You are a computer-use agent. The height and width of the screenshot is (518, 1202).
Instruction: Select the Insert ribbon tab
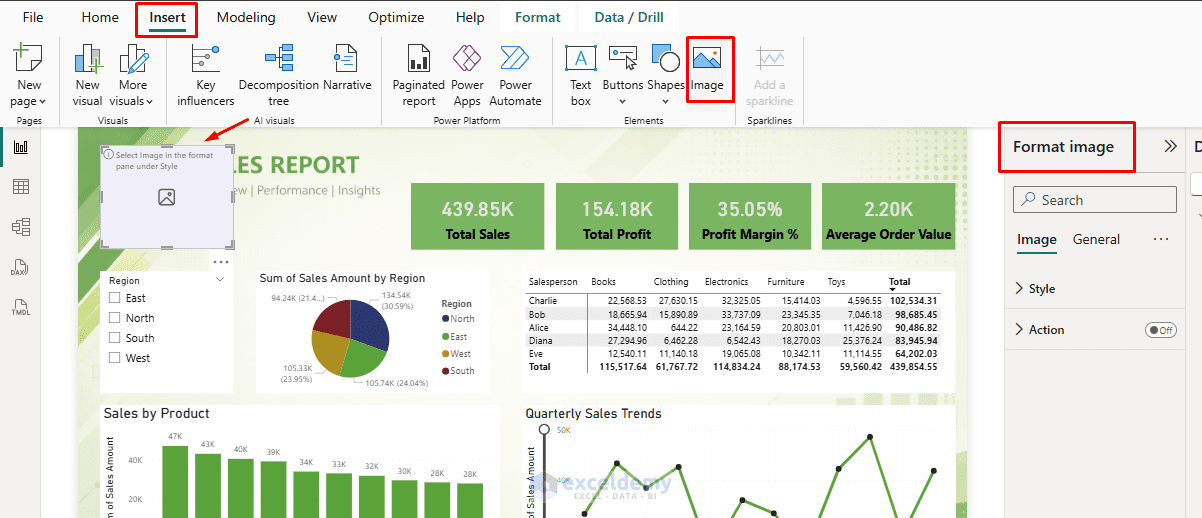click(x=167, y=17)
